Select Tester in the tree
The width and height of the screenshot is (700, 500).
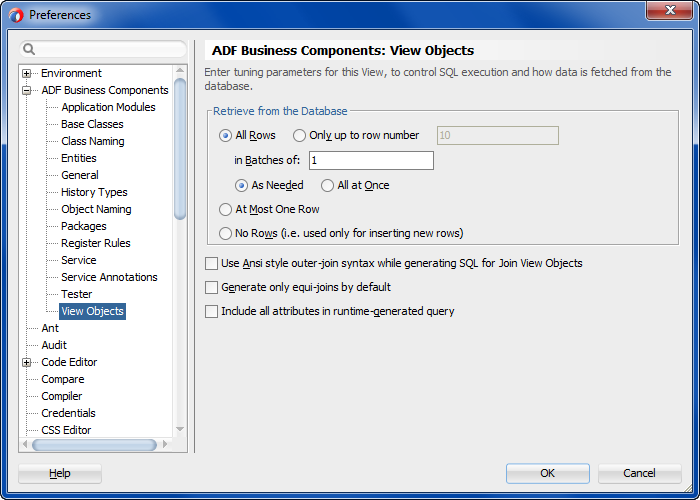pos(77,294)
